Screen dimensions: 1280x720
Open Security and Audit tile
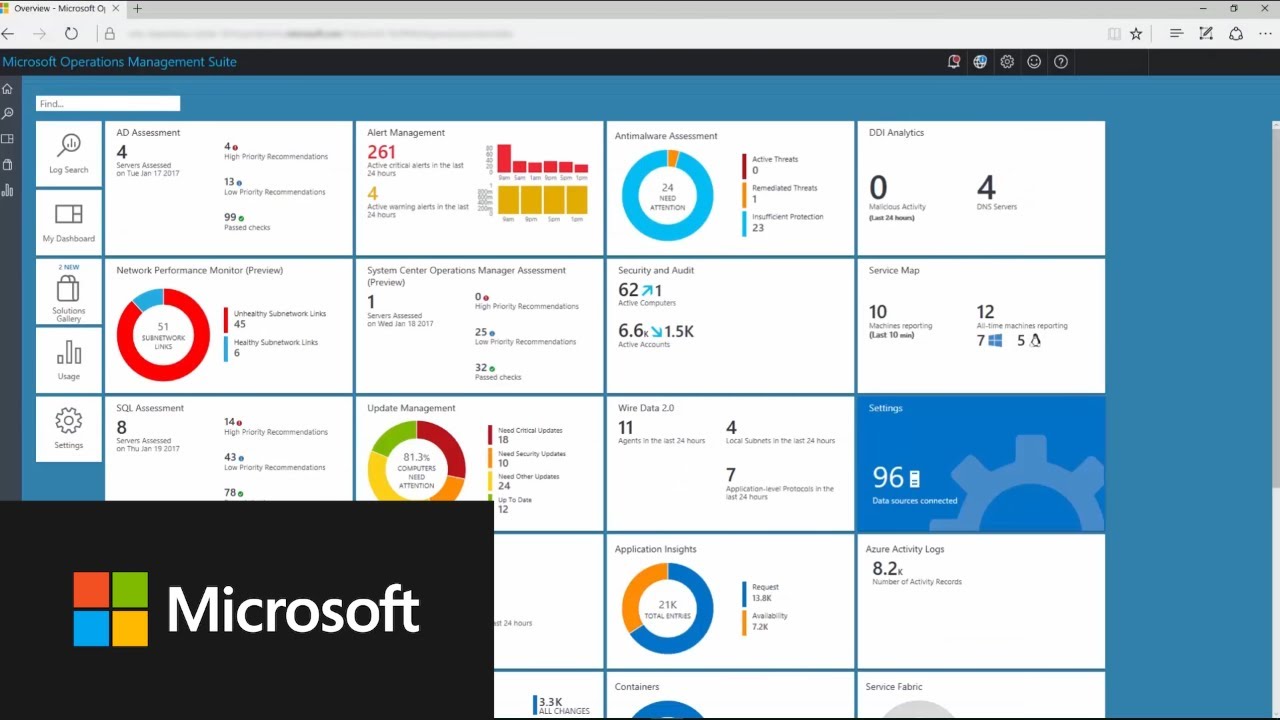point(730,326)
